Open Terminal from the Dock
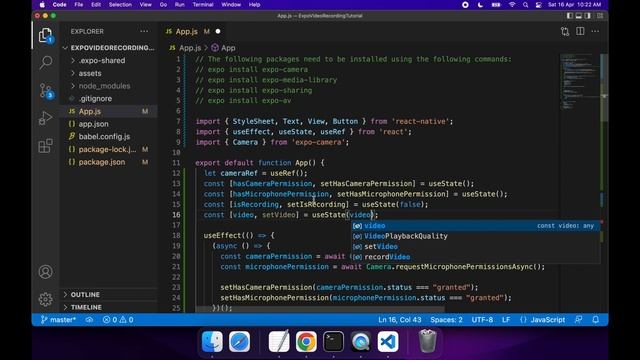Screen dimensions: 640x360 click(333, 341)
